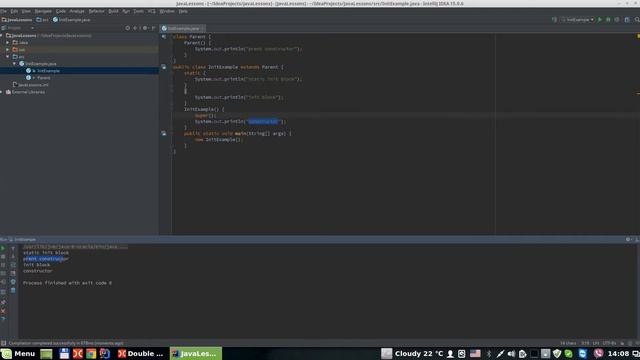
Task: Open Run panel settings gear
Action: click(x=628, y=240)
